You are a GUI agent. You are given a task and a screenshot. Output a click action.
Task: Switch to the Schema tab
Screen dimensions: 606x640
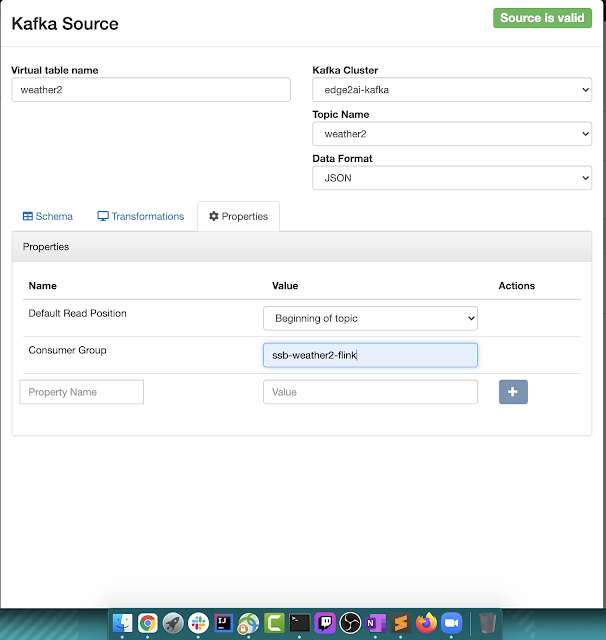(48, 216)
